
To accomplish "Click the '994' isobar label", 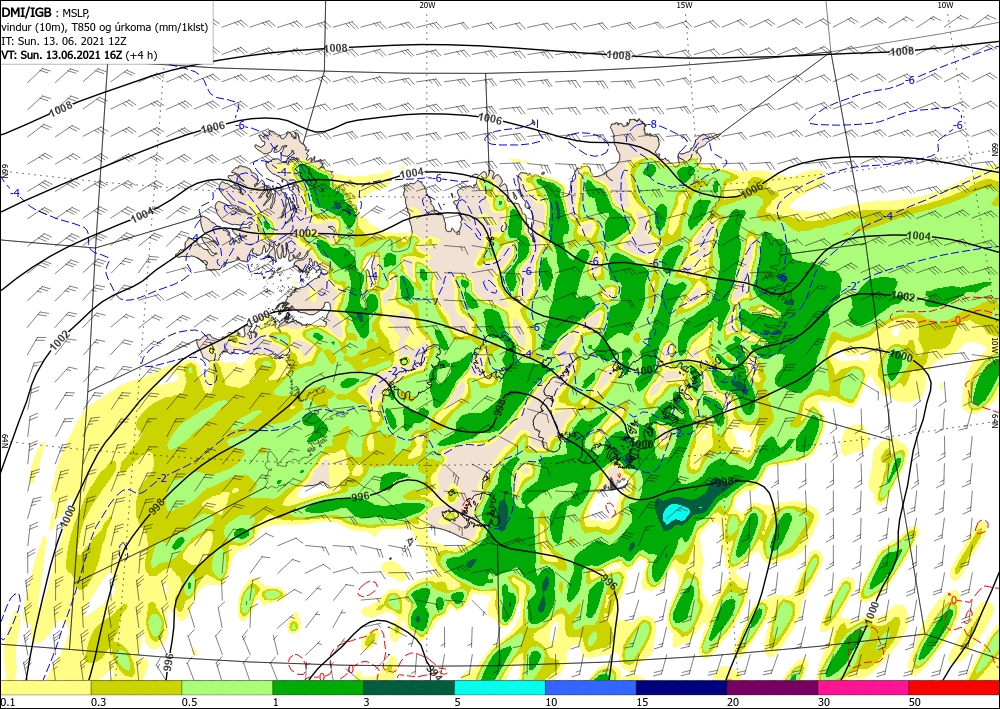I will tap(434, 671).
